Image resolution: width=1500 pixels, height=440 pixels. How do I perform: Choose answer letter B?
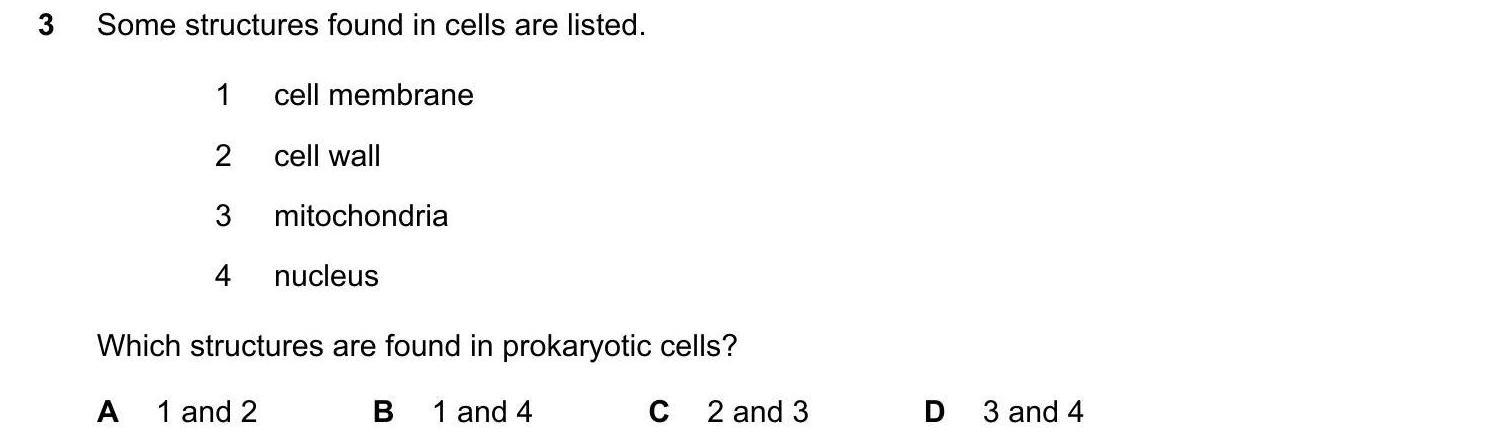tap(383, 412)
